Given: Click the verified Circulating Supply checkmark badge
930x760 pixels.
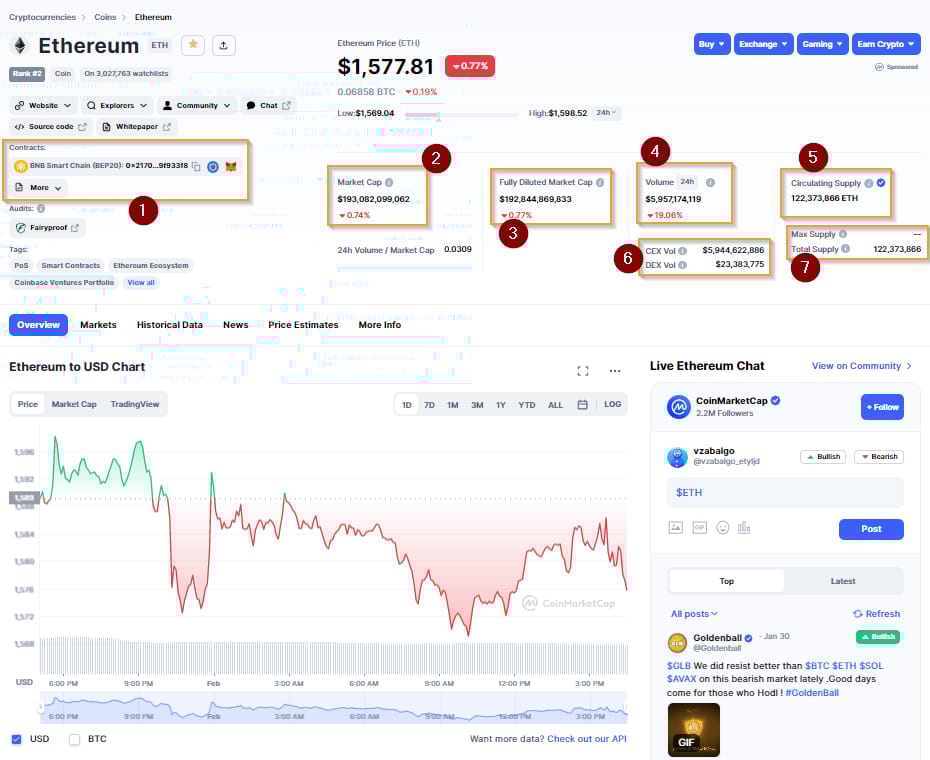Looking at the screenshot, I should tap(881, 183).
